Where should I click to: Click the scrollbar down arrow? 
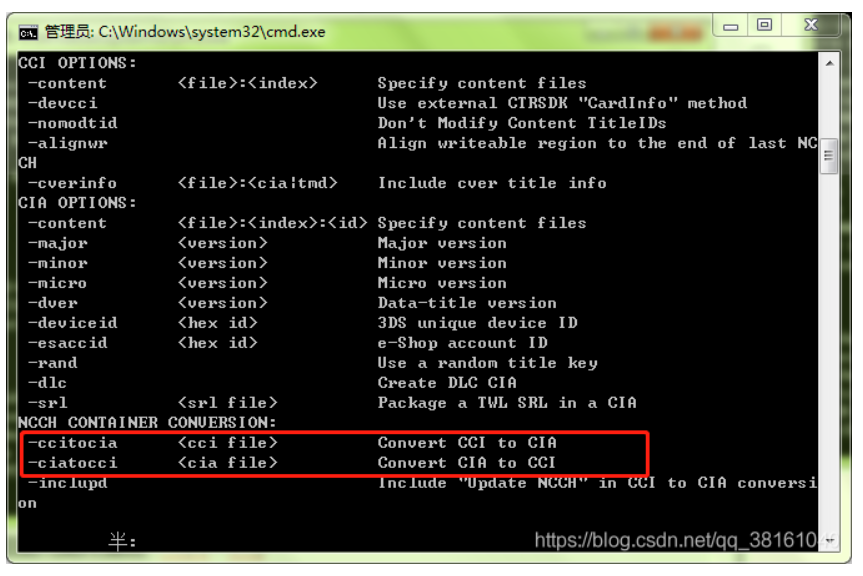[829, 541]
